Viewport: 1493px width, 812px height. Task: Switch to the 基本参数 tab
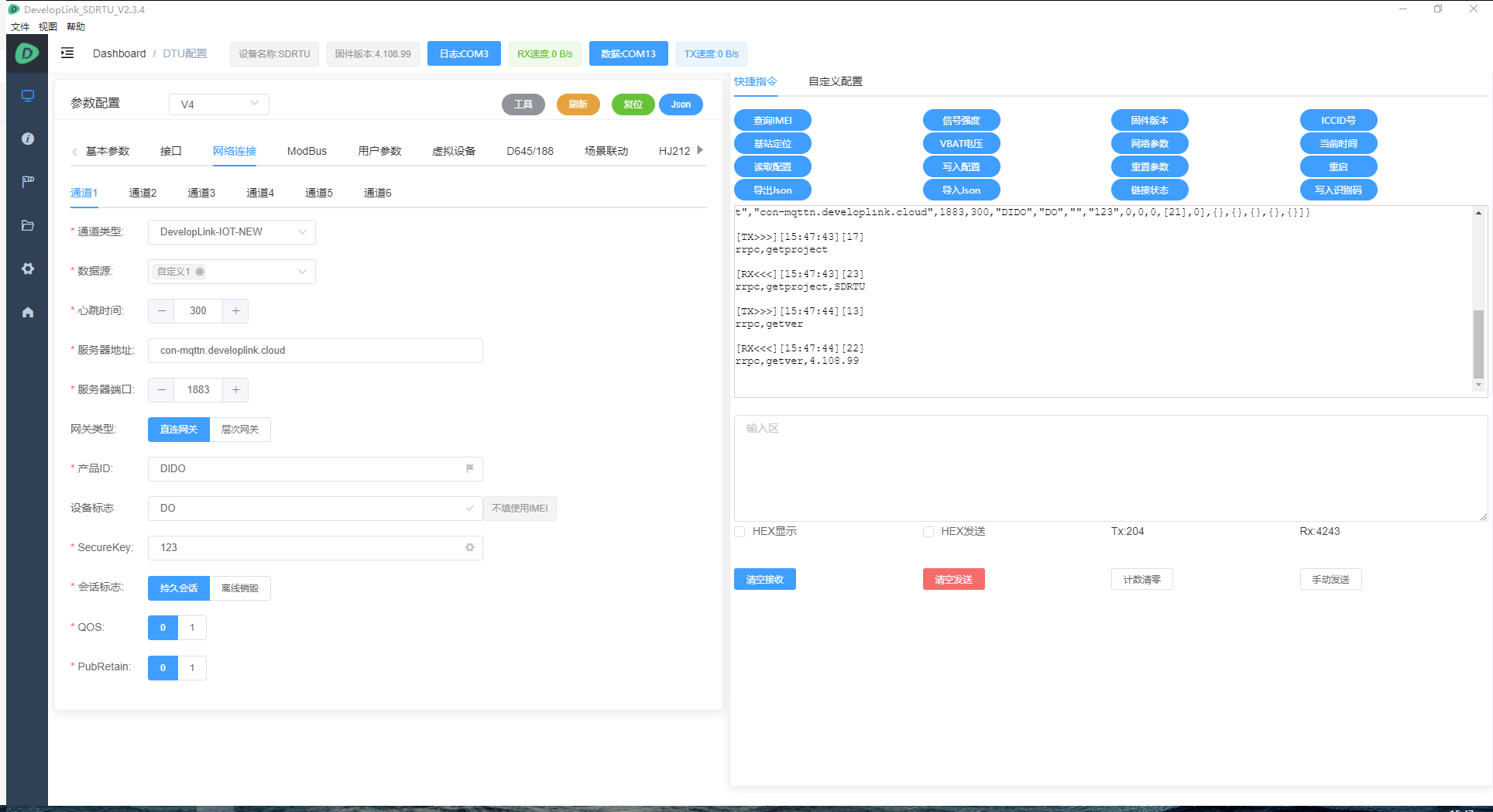tap(108, 151)
